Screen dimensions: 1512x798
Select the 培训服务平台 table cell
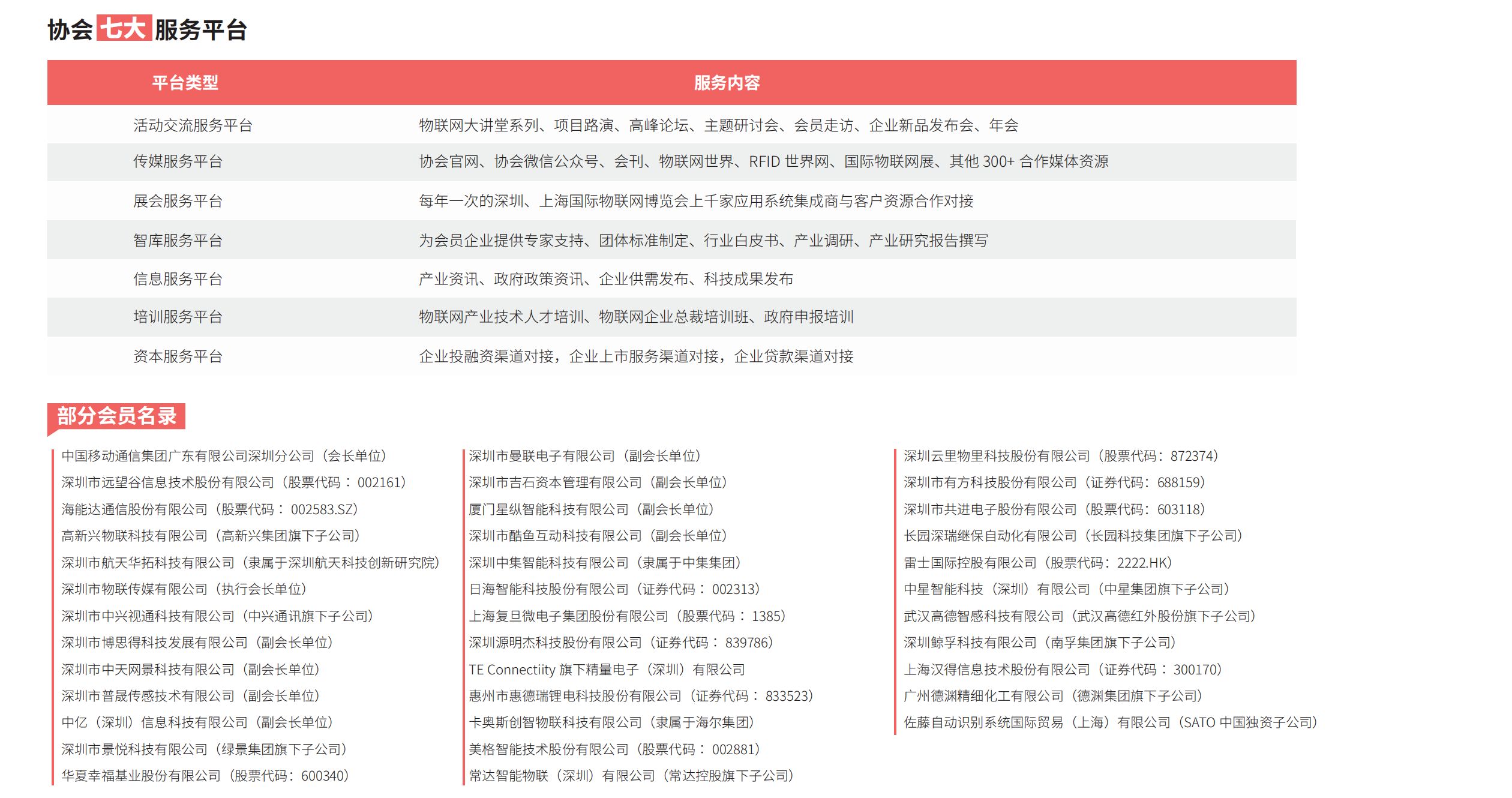[x=178, y=317]
